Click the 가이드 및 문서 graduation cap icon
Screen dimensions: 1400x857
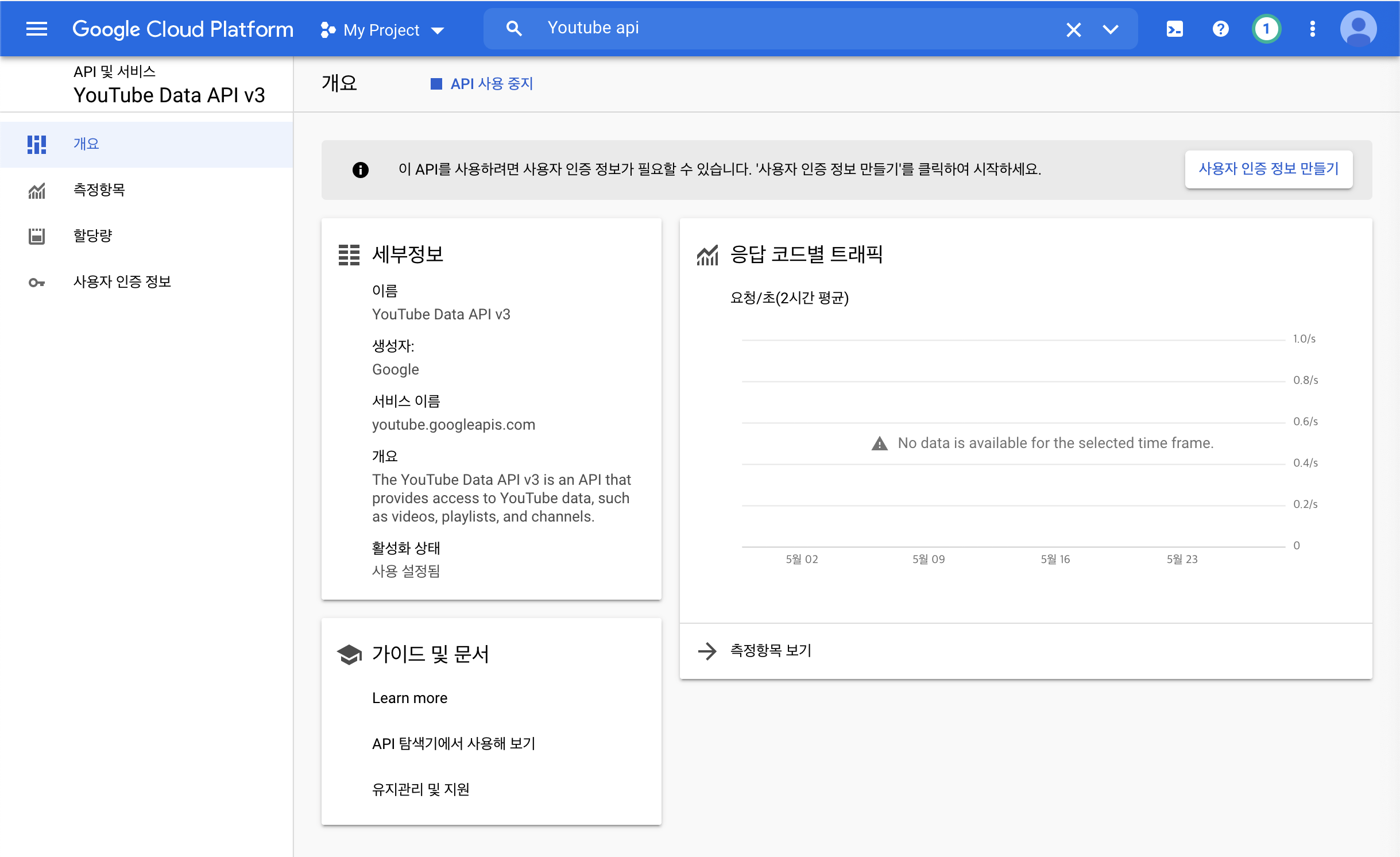[349, 654]
